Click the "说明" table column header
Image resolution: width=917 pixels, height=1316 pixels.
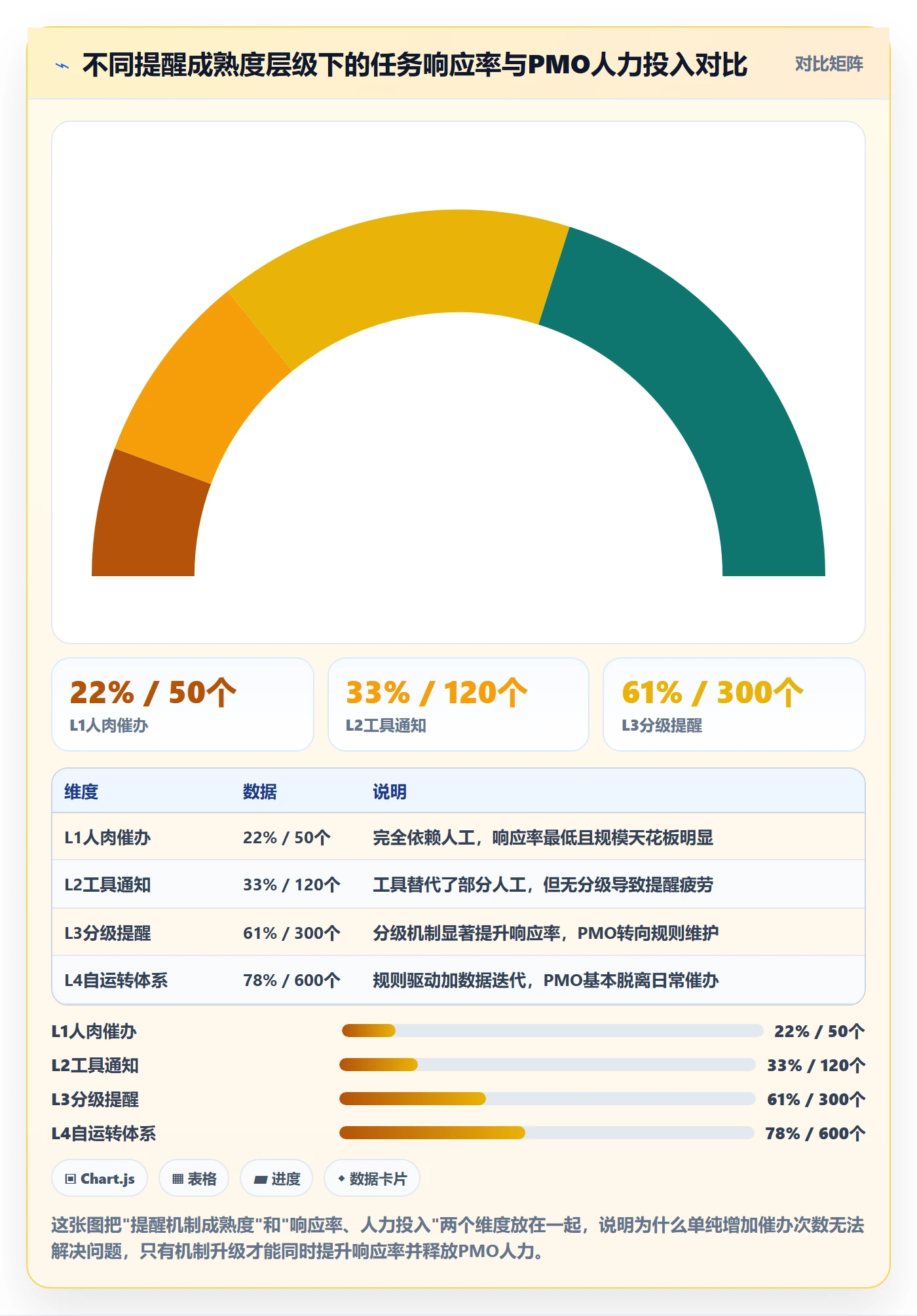pyautogui.click(x=390, y=792)
